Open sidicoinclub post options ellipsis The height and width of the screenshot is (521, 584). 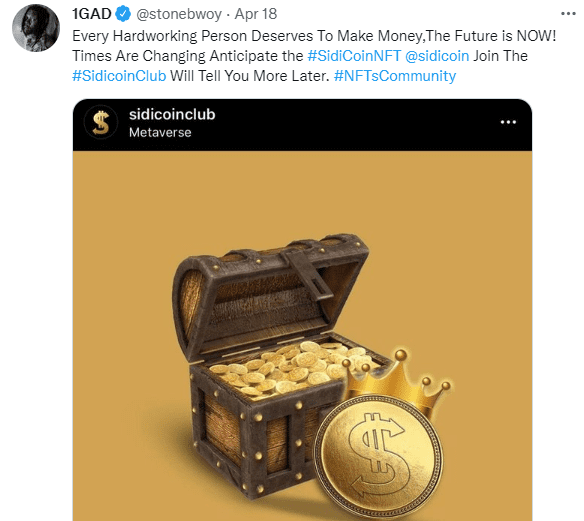[x=508, y=122]
